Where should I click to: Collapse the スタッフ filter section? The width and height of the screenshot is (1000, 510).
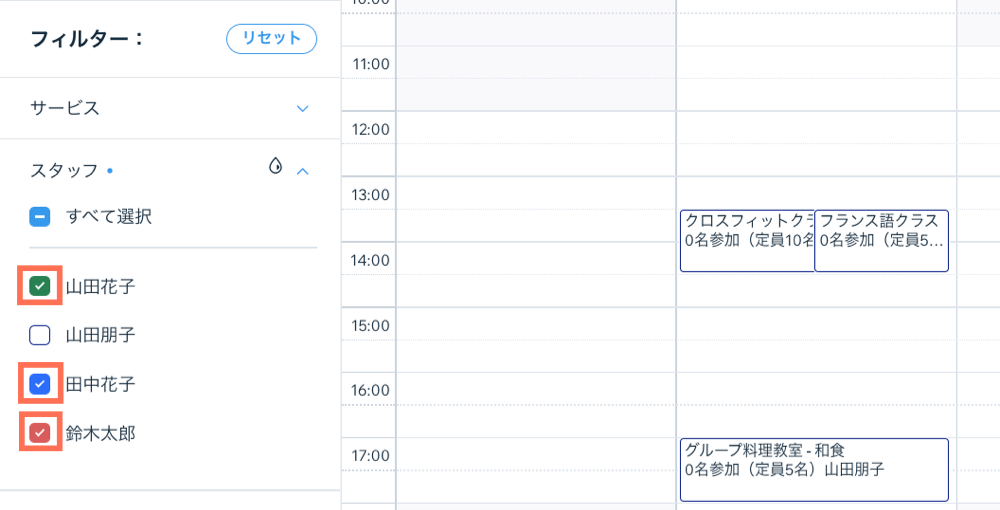coord(303,171)
